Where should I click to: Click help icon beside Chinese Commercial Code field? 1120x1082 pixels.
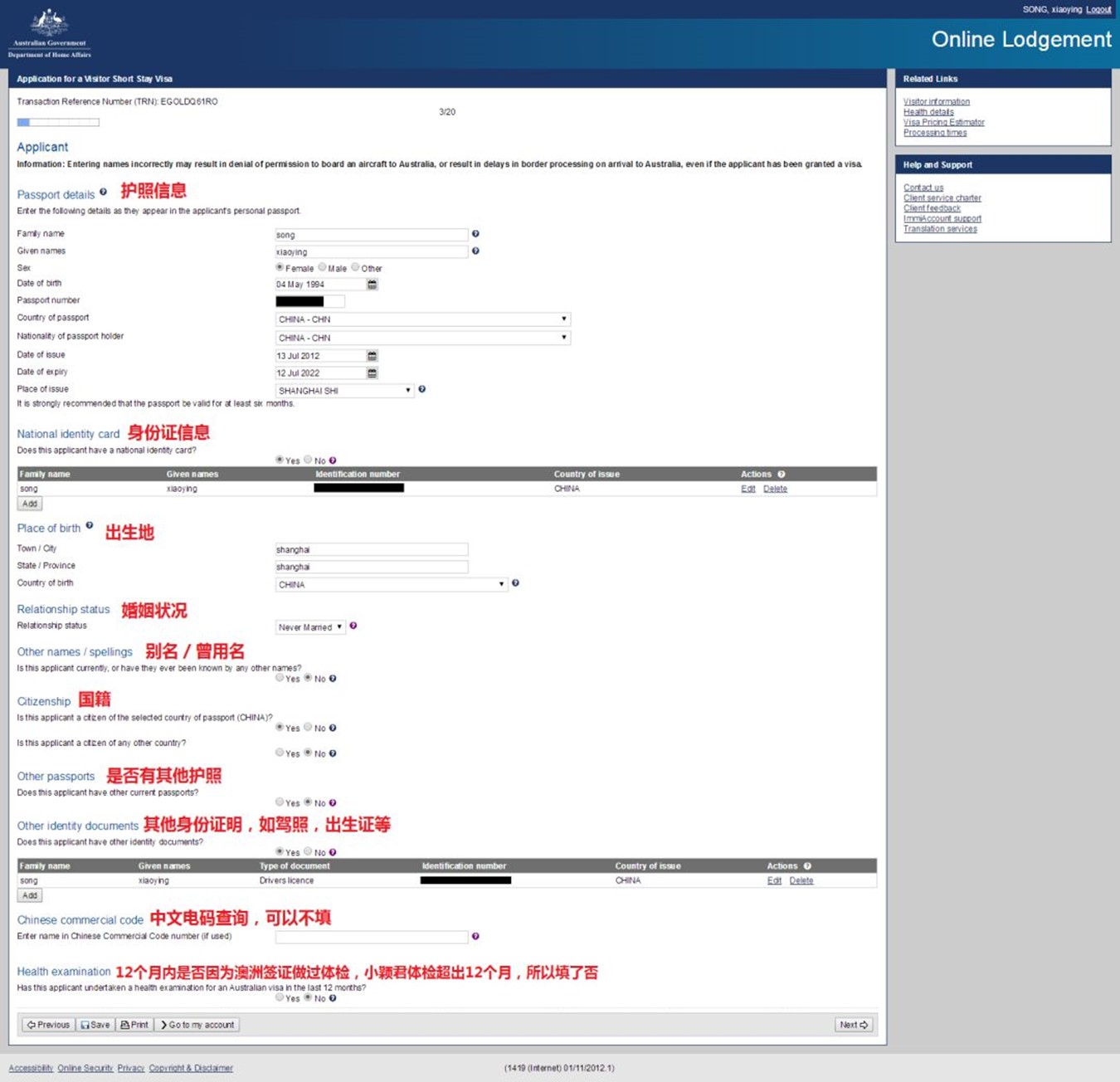pyautogui.click(x=475, y=937)
